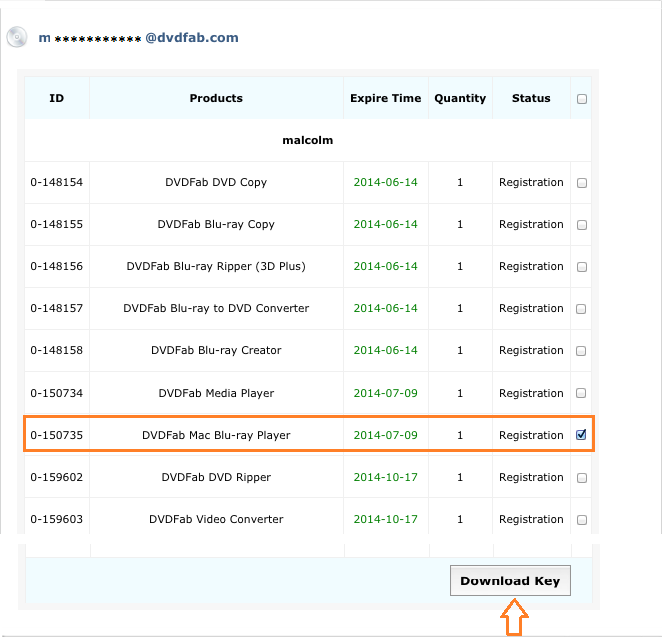
Task: Select DVDFab Blu-ray to DVD Converter name
Action: [216, 308]
